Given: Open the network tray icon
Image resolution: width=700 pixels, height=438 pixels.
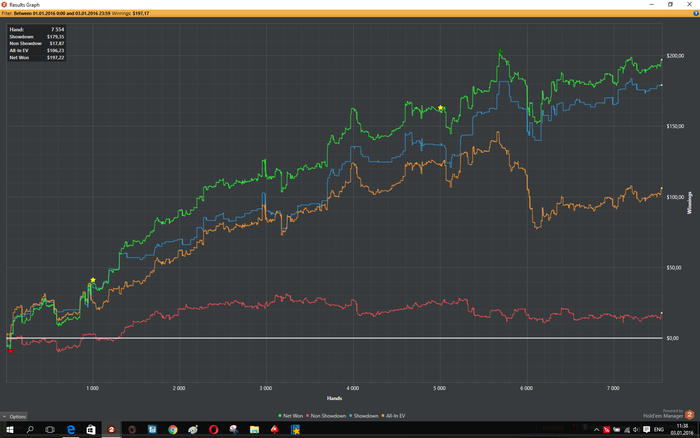Looking at the screenshot, I should pos(627,430).
